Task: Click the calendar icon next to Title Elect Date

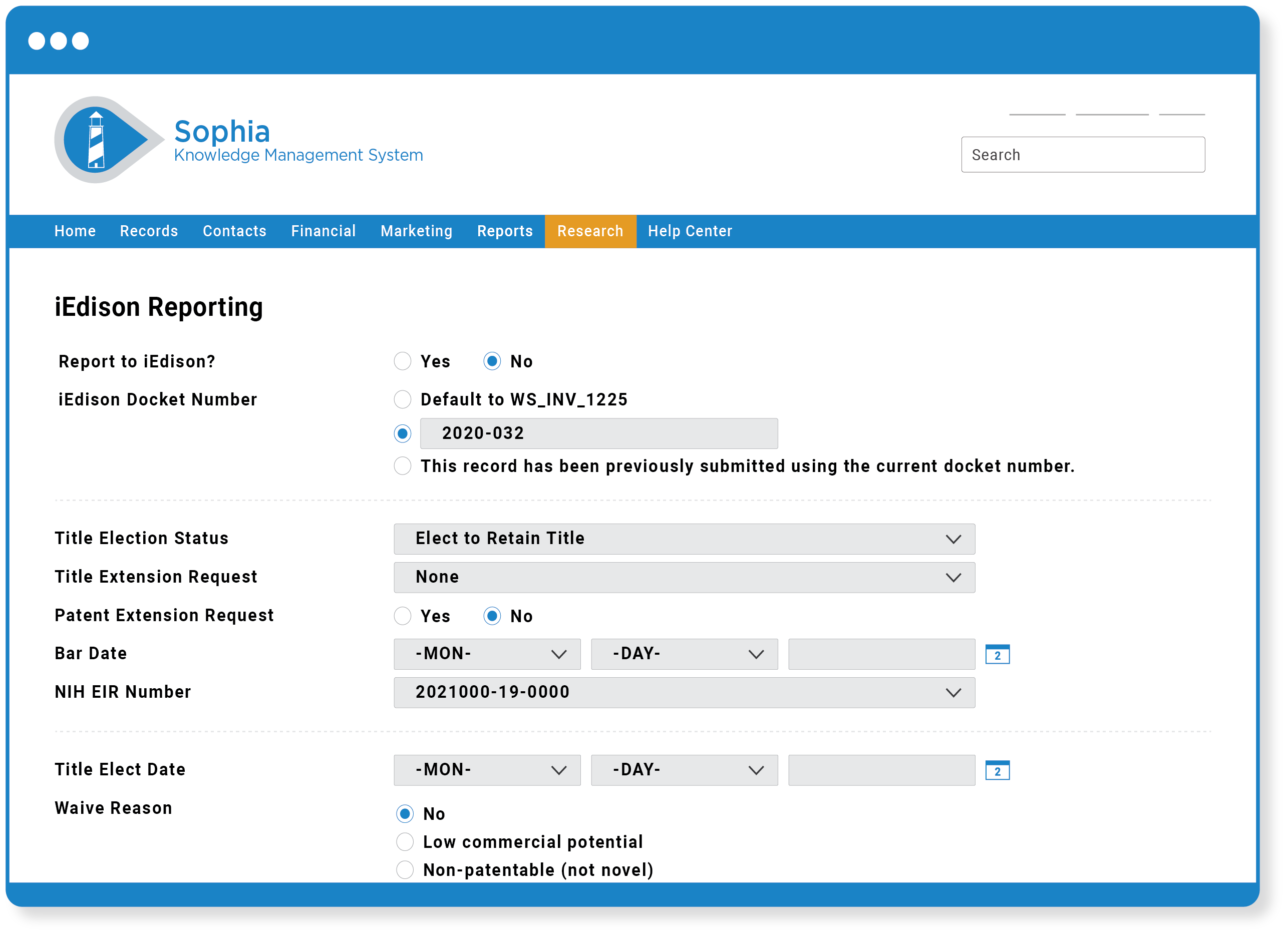Action: tap(998, 770)
